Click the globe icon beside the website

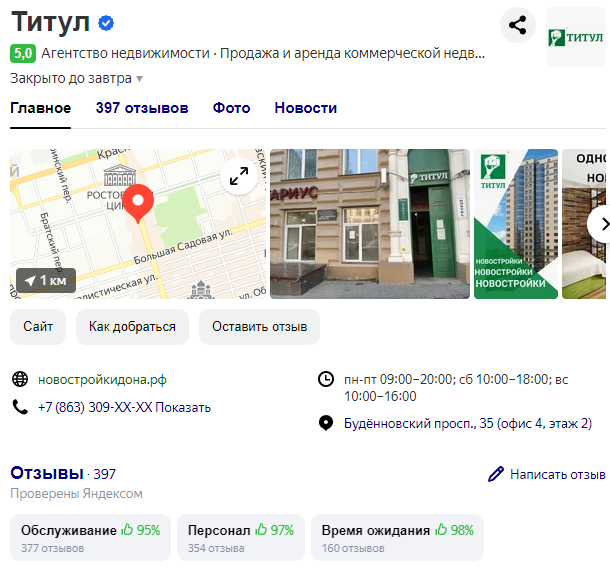point(20,379)
